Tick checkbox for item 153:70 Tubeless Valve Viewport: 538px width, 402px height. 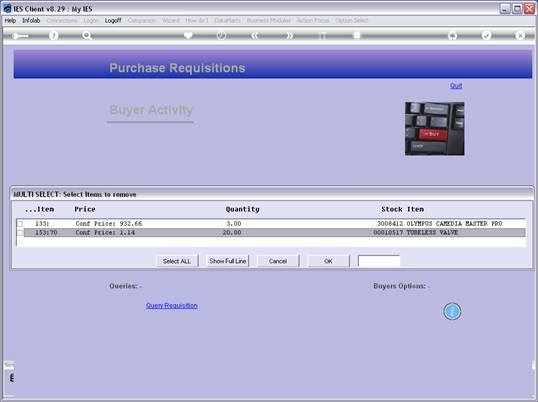(20, 233)
